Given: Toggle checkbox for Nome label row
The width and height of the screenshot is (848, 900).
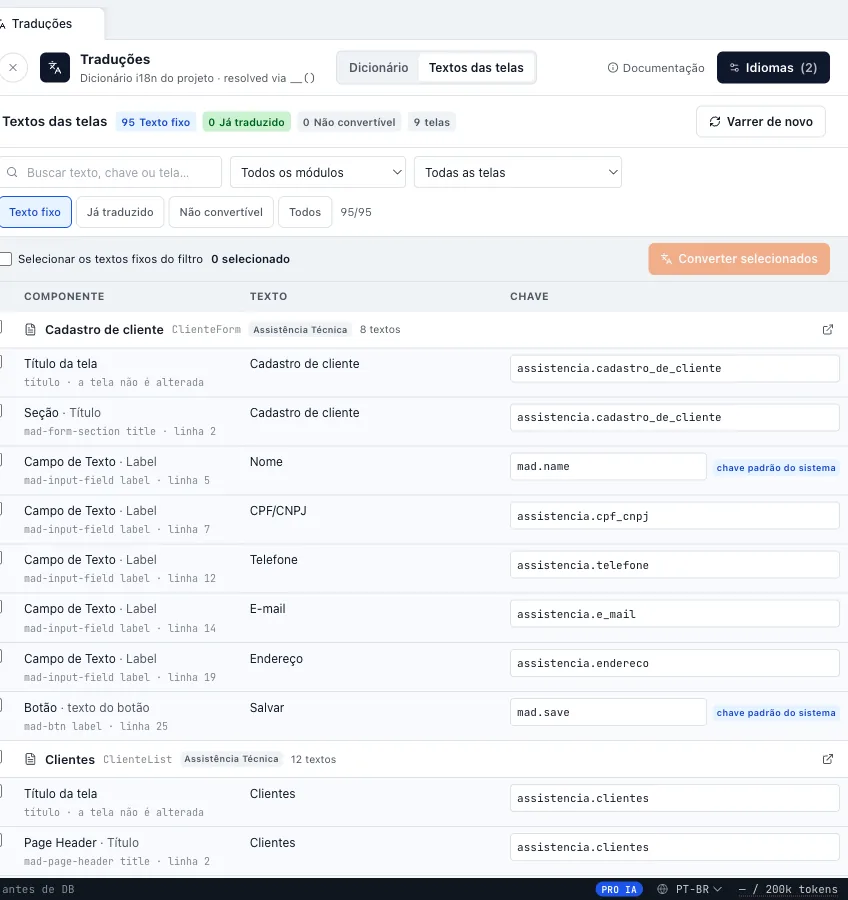Looking at the screenshot, I should pyautogui.click(x=1, y=459).
